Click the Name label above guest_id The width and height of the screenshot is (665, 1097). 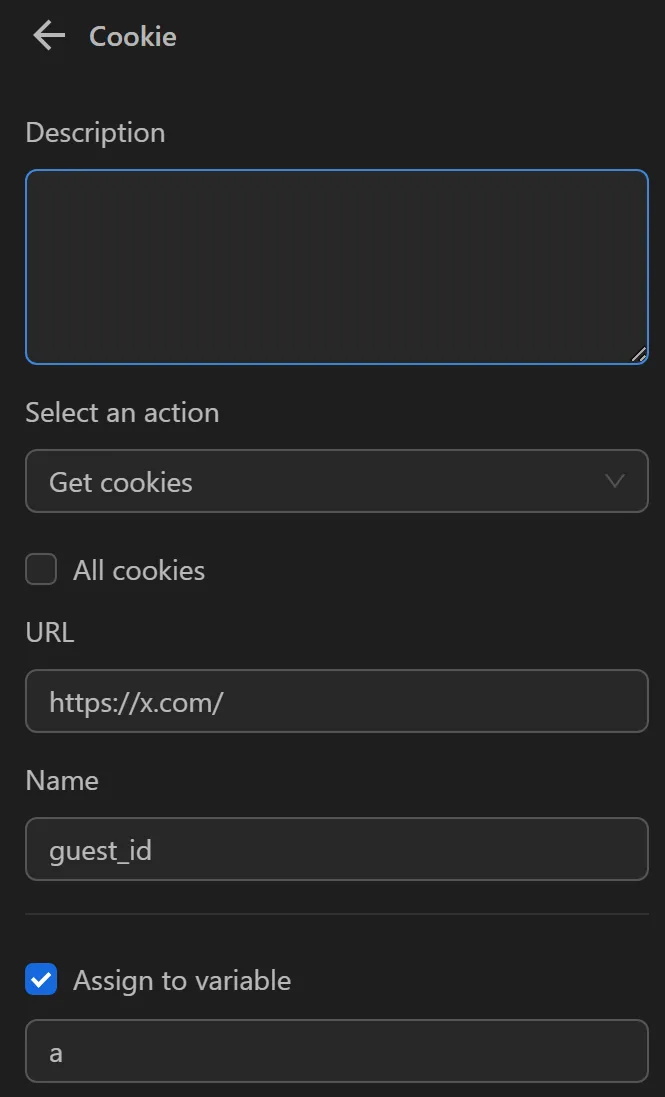pos(62,780)
